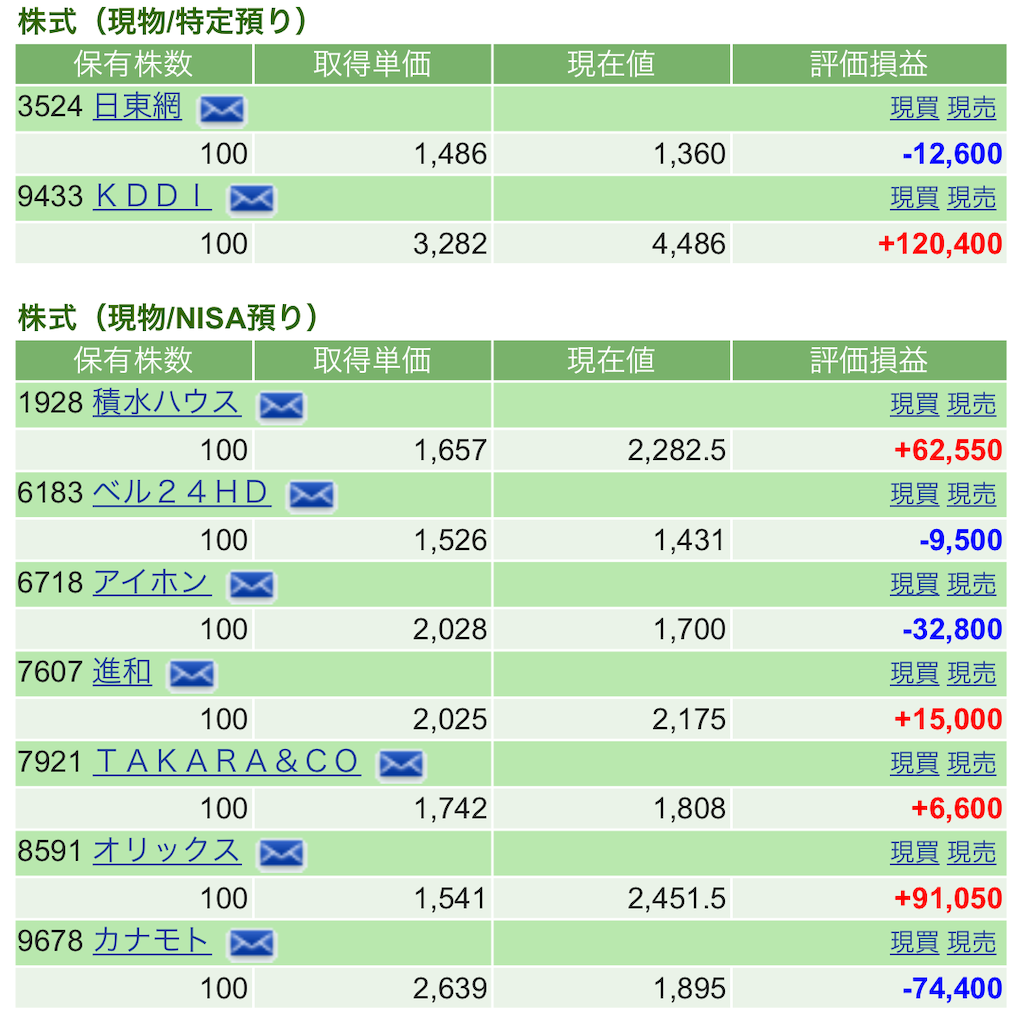Click the mail icon next to 日東網

[x=222, y=109]
